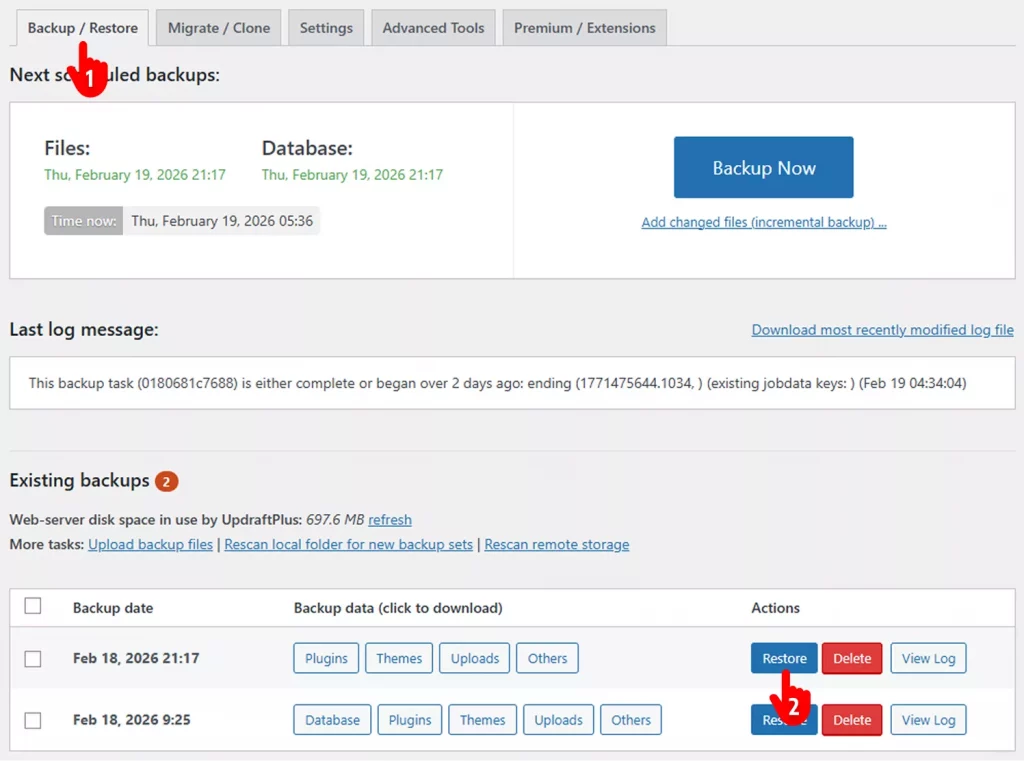This screenshot has height=761, width=1024.
Task: Open Upload backup files
Action: [150, 544]
